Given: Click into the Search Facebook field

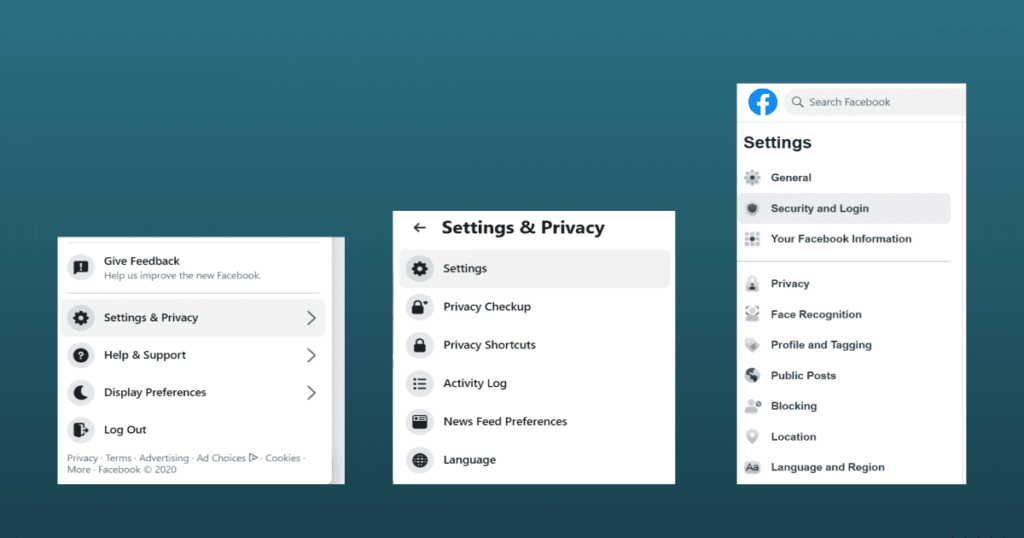Looking at the screenshot, I should [x=874, y=102].
